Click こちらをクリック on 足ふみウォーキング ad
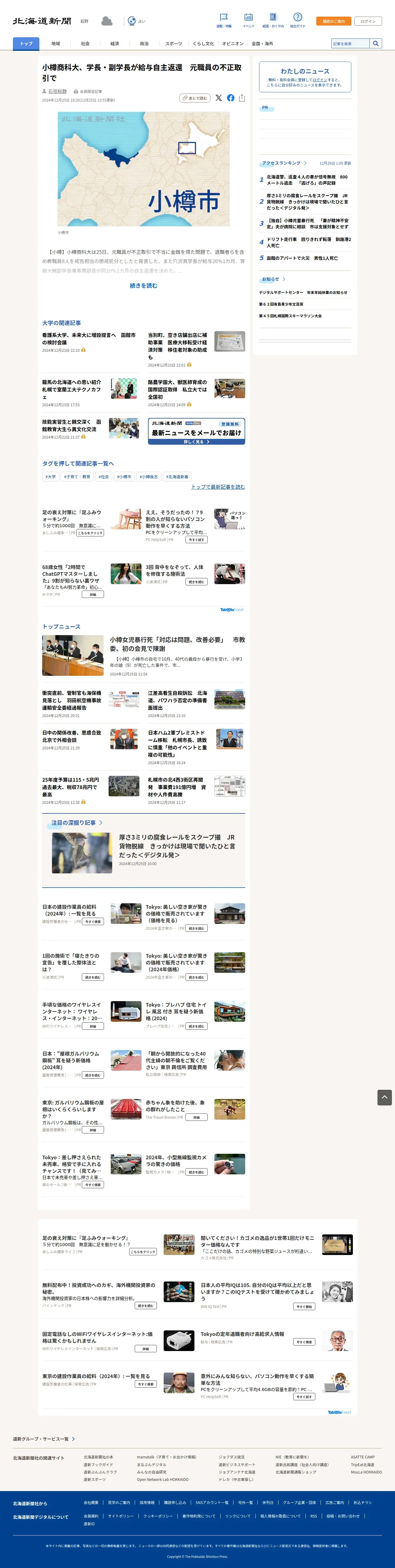 90,533
